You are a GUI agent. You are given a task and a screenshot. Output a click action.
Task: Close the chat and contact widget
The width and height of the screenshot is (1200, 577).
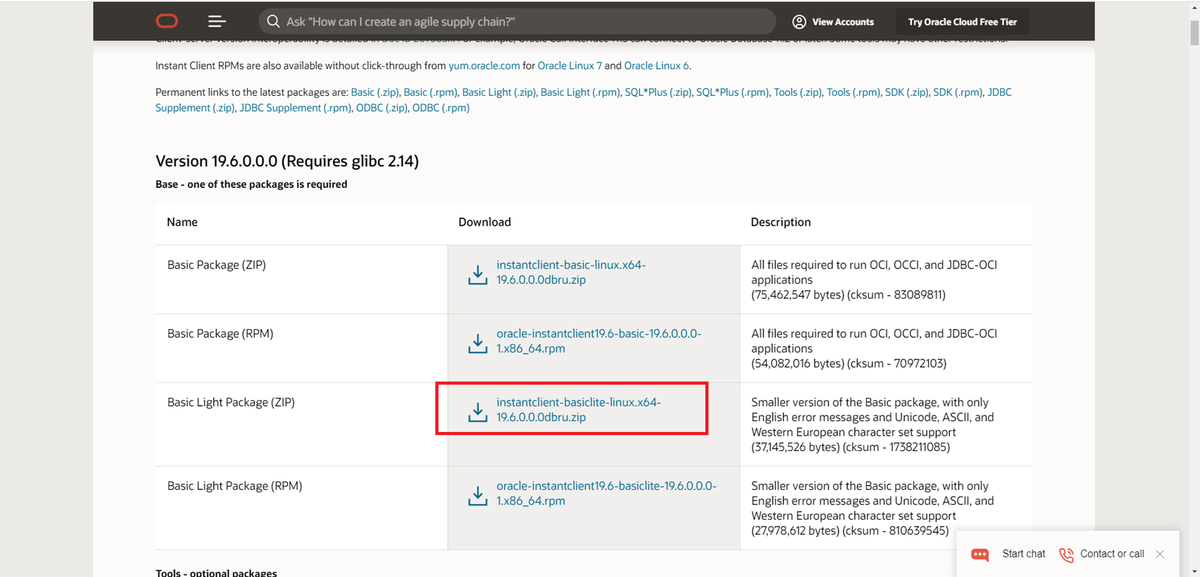[x=1159, y=554]
